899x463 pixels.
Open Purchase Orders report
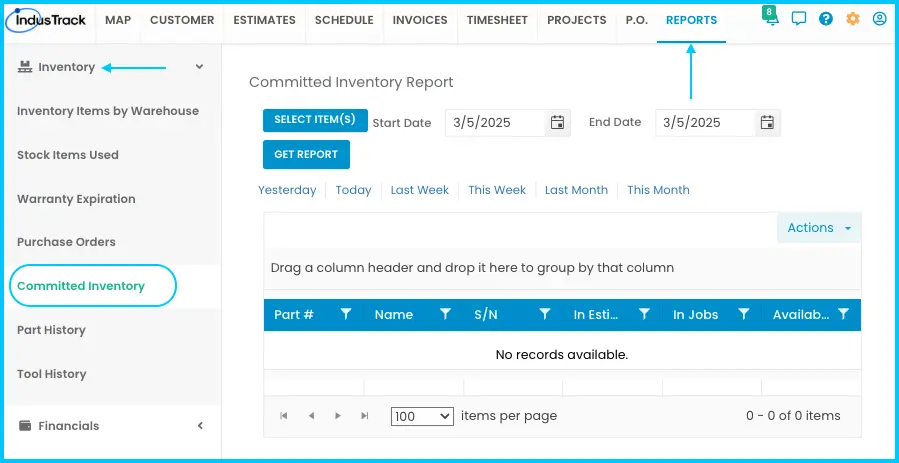point(66,242)
